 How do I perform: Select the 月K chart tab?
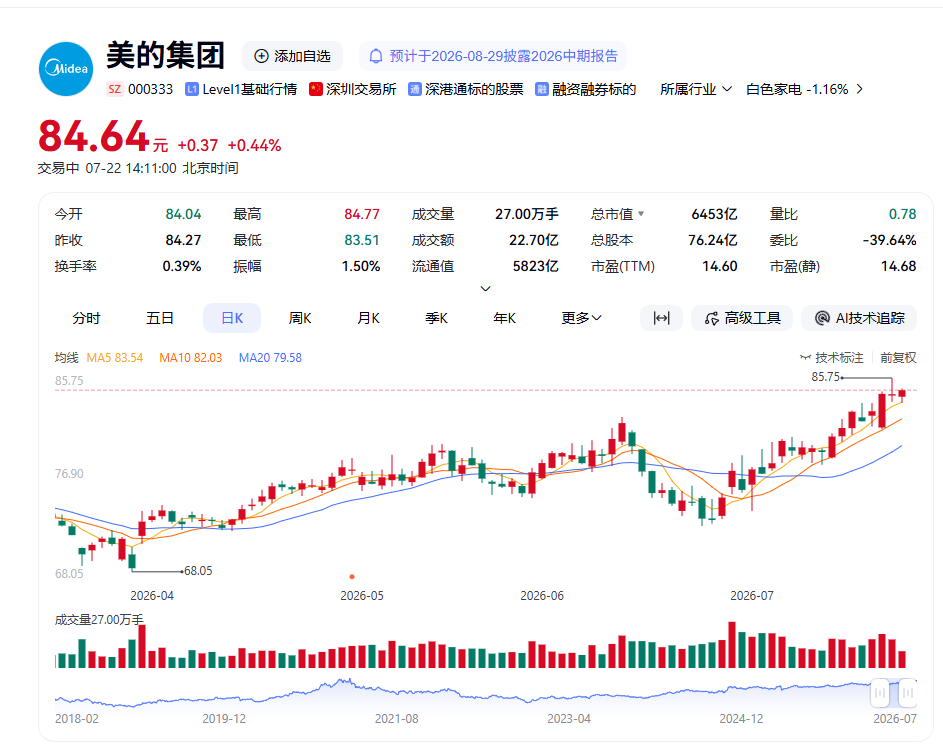(369, 318)
